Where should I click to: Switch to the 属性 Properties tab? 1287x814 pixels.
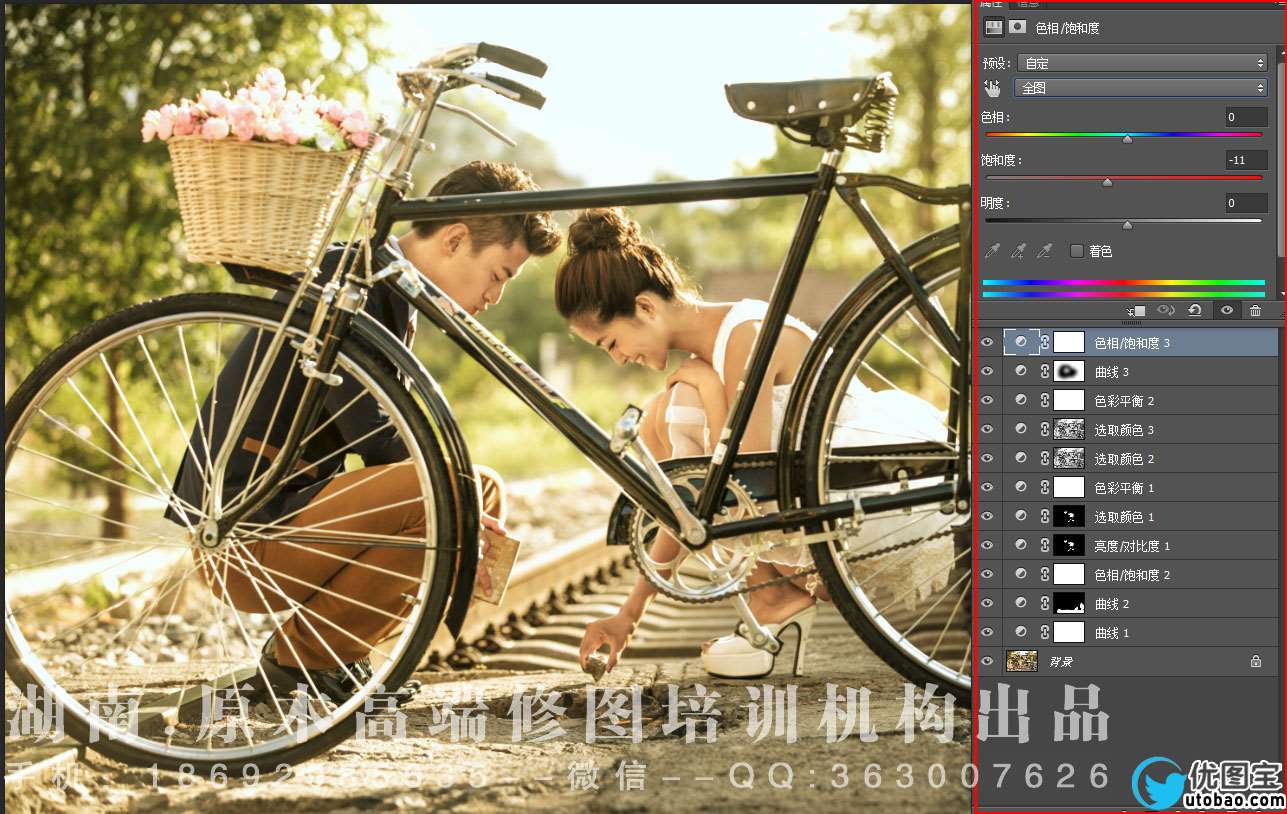click(991, 4)
